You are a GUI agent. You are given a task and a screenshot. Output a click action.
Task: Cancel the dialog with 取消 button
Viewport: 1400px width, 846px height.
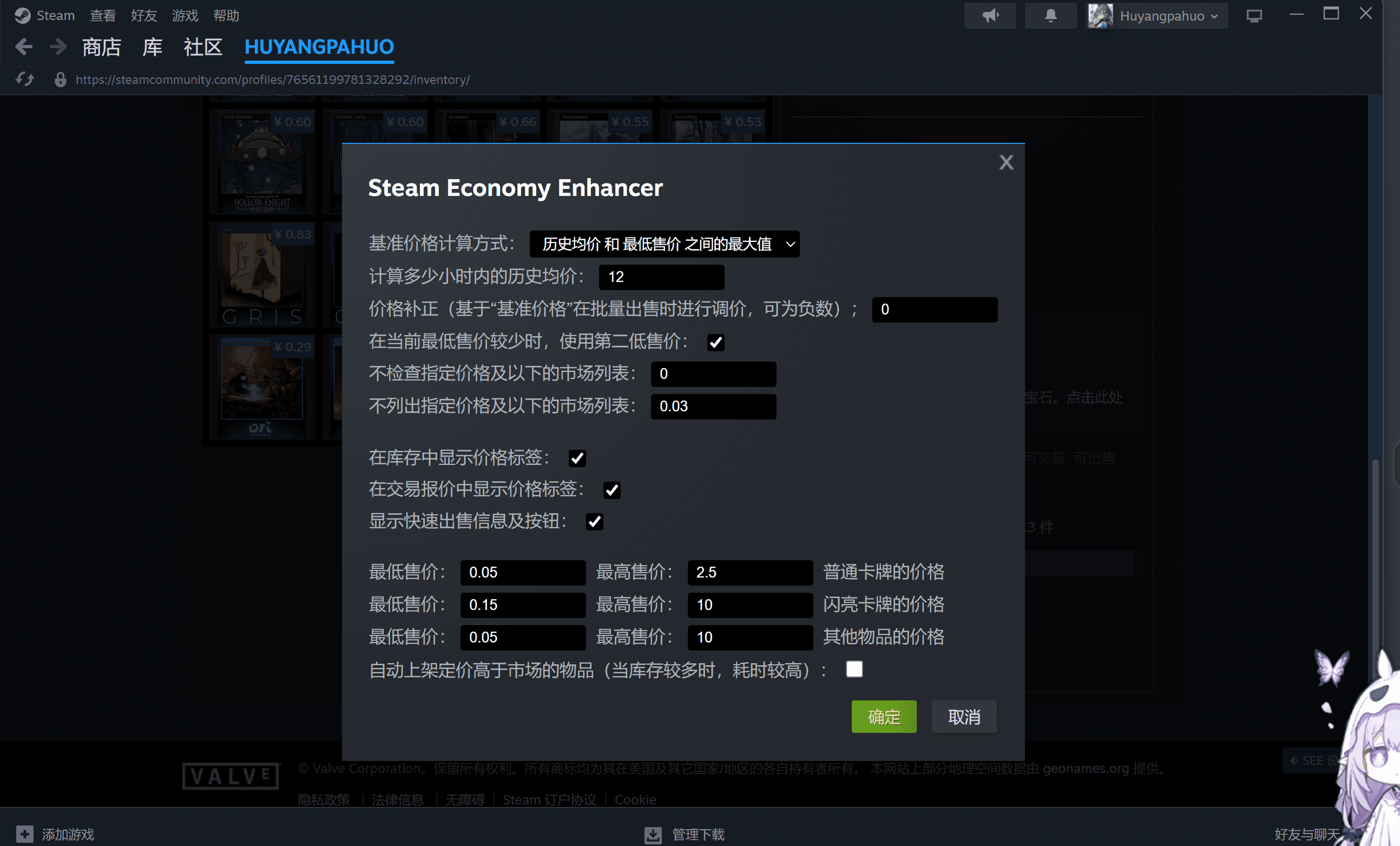964,717
